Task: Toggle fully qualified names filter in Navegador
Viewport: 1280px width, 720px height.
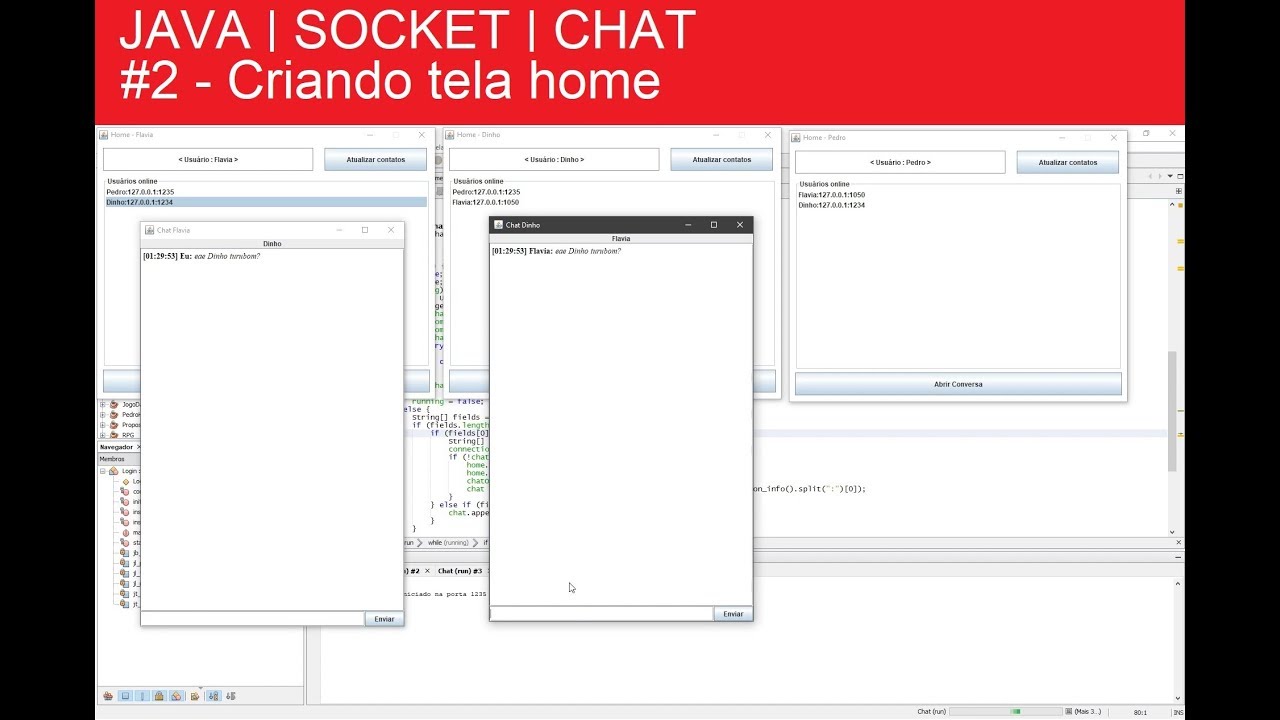Action: pyautogui.click(x=195, y=696)
